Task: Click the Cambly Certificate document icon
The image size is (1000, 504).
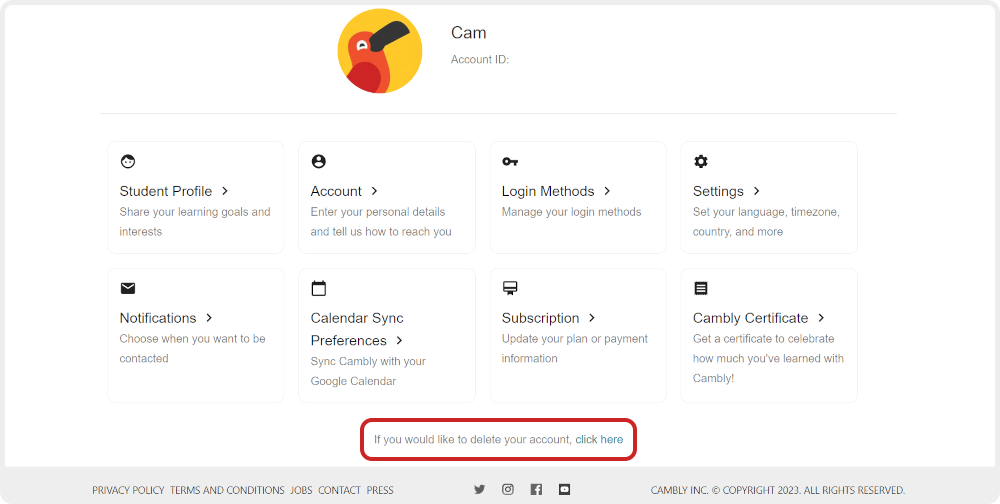Action: 701,288
